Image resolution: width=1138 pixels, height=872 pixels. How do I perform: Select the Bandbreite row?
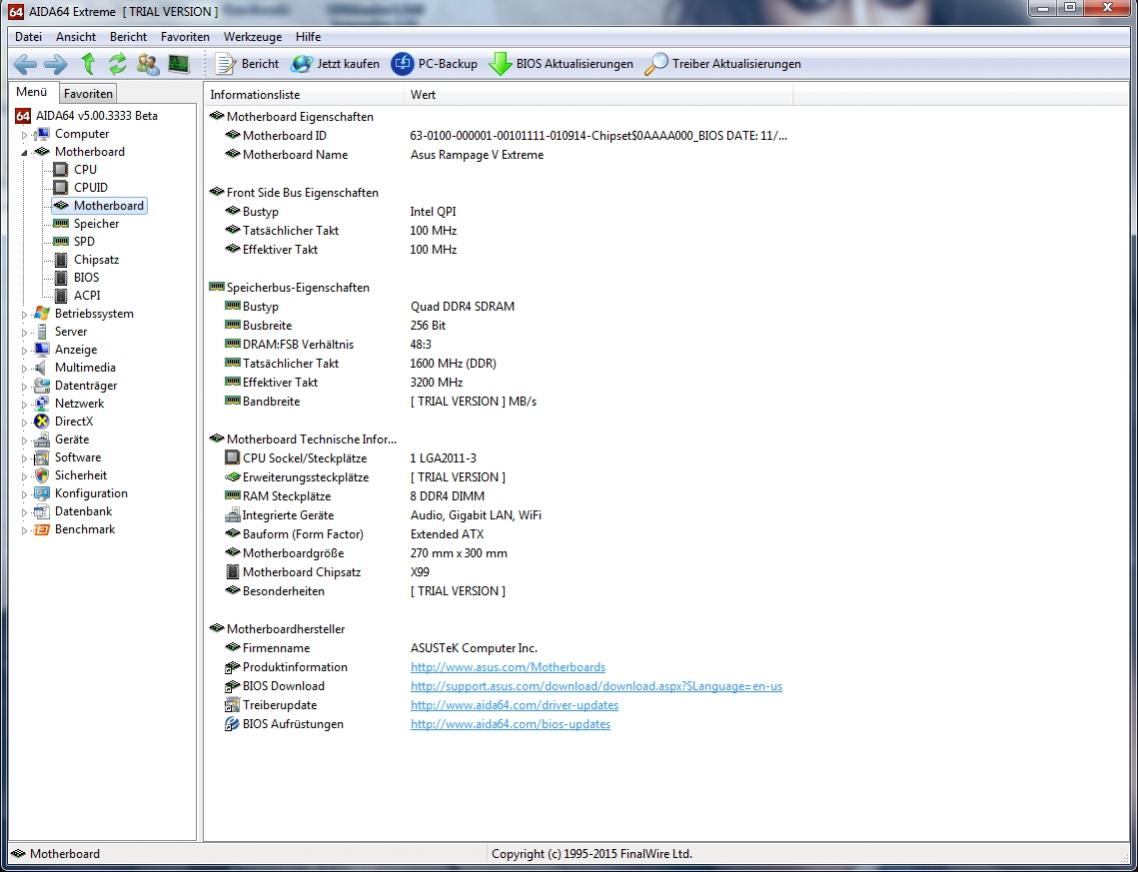tap(380, 401)
